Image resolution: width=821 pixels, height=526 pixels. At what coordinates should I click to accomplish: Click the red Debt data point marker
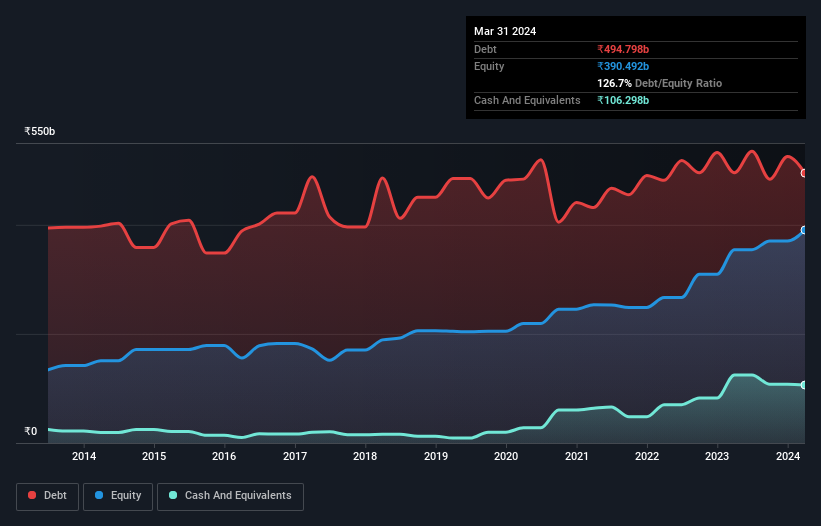[804, 173]
